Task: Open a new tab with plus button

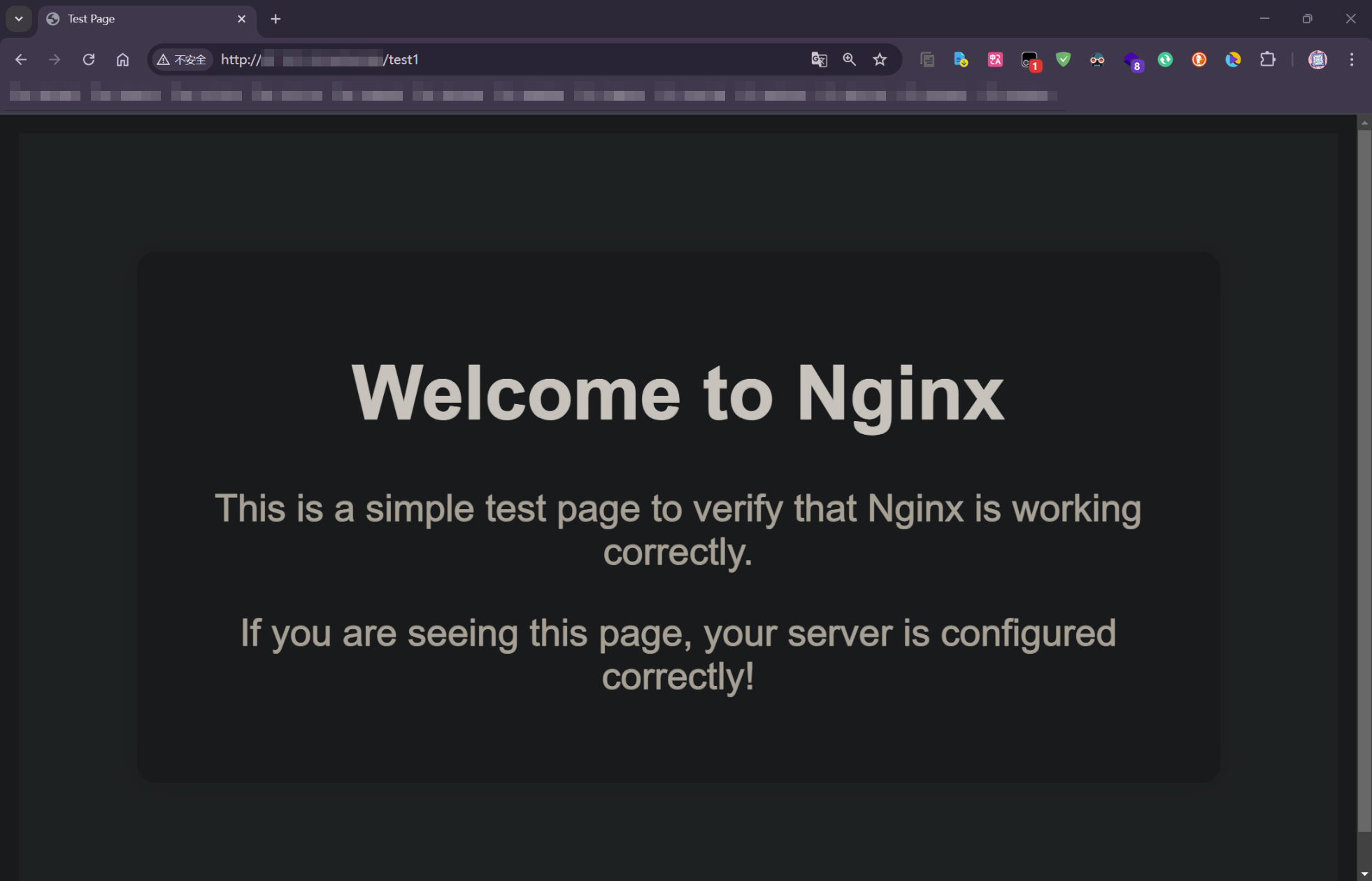Action: (276, 19)
